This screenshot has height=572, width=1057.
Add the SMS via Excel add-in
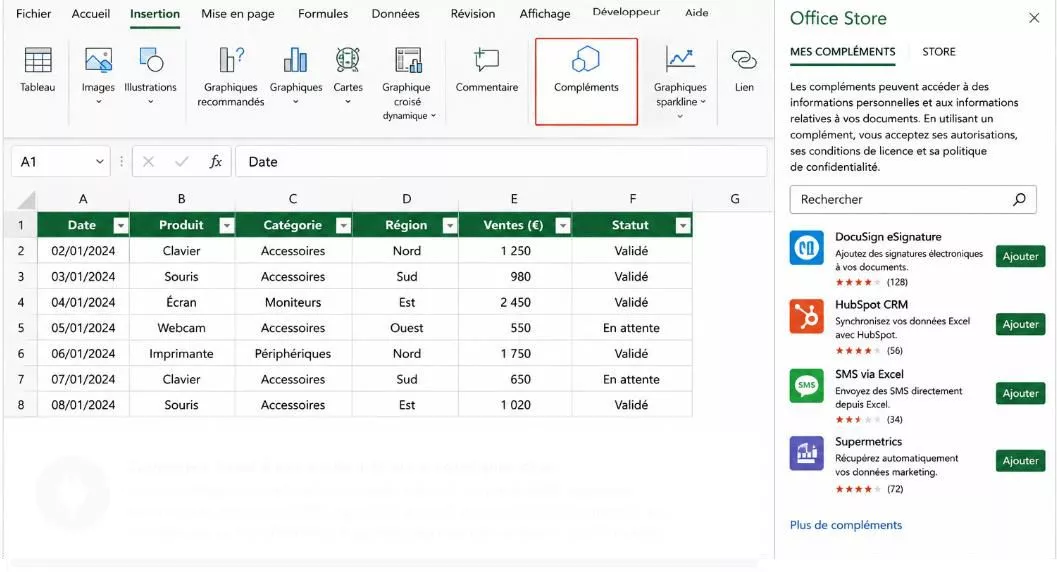pyautogui.click(x=1021, y=393)
